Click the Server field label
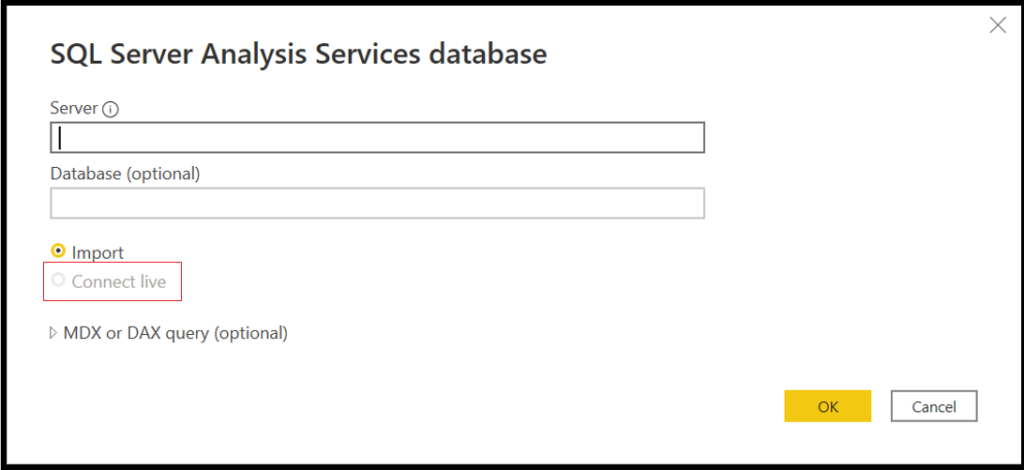The image size is (1024, 470). [73, 108]
